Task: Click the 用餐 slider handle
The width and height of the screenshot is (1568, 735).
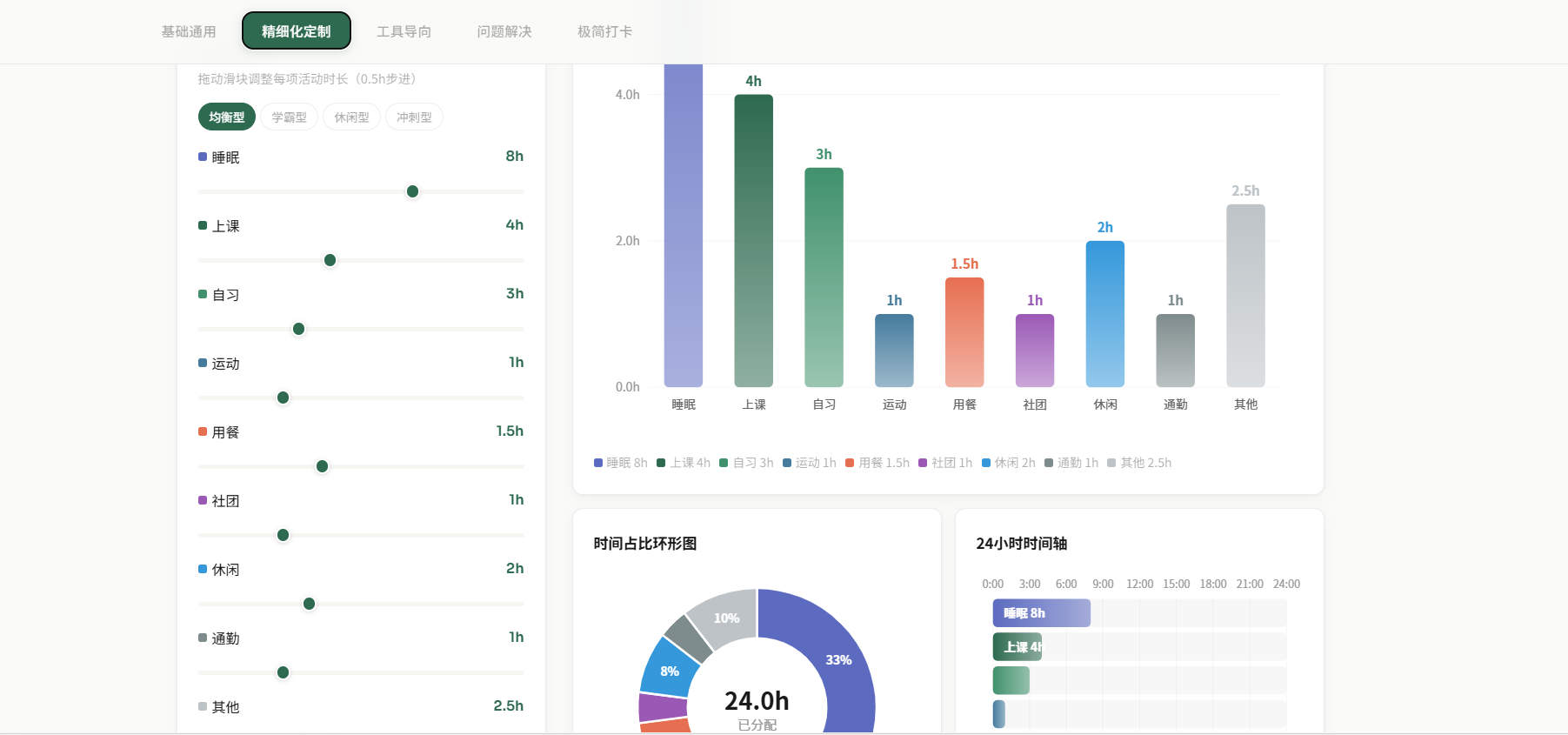Action: point(322,466)
